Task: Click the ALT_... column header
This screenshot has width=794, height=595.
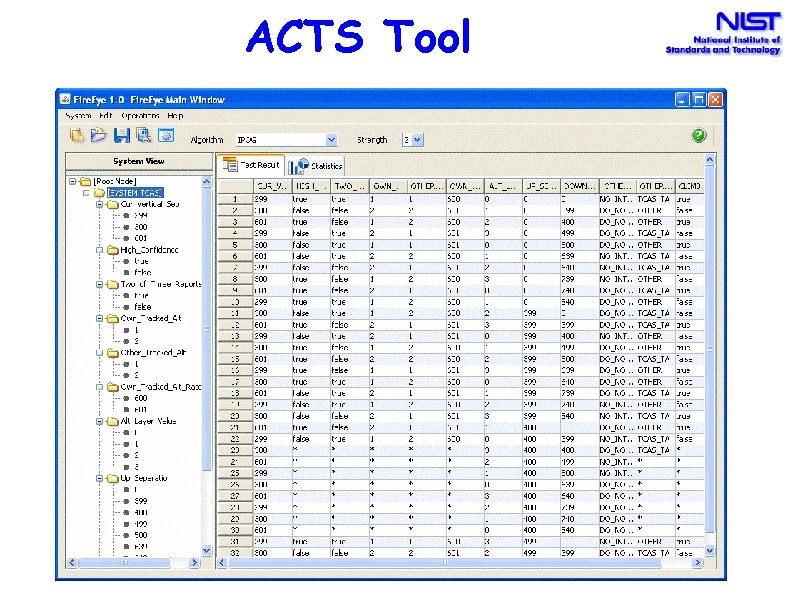Action: pyautogui.click(x=503, y=186)
